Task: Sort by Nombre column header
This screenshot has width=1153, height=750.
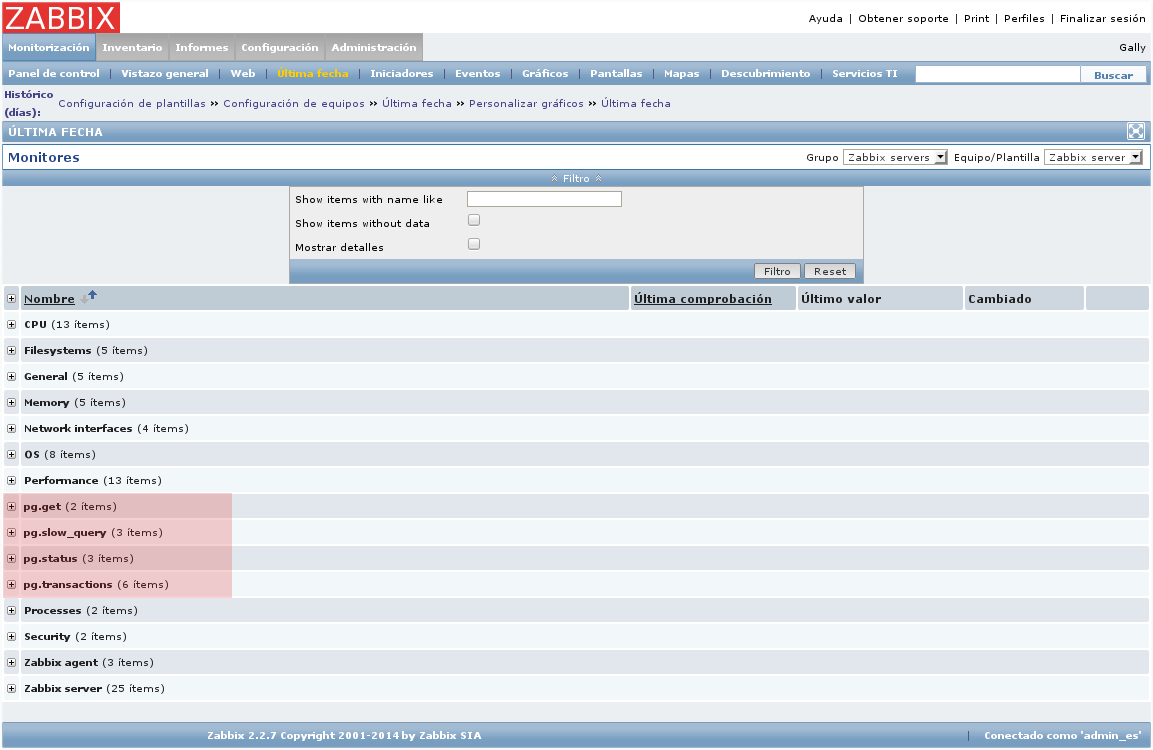Action: [49, 299]
